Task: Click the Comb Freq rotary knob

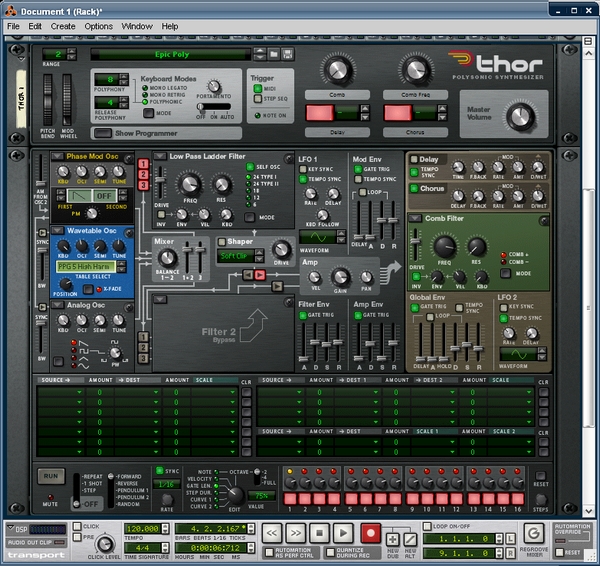Action: 416,70
